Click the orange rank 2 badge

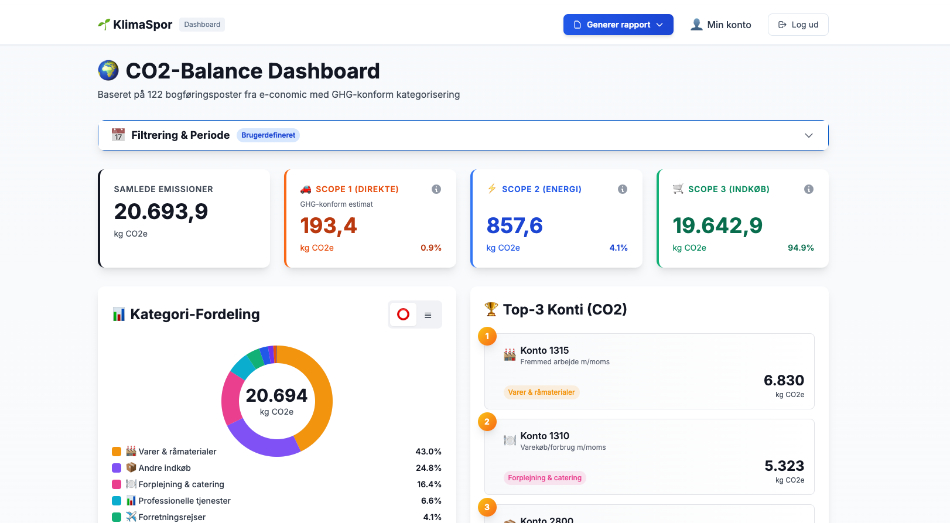(x=488, y=421)
